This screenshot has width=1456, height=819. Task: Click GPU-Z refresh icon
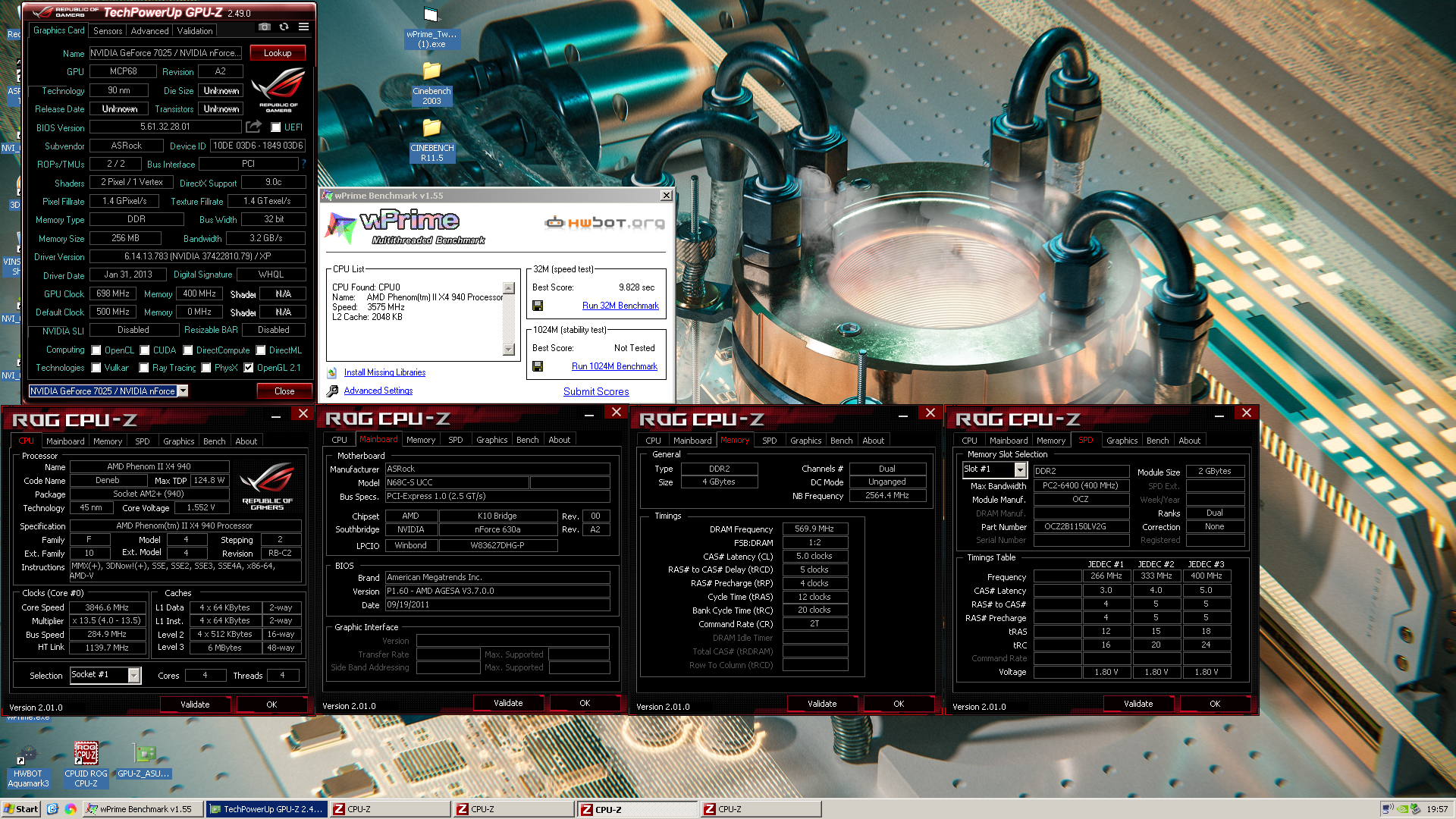tap(284, 27)
